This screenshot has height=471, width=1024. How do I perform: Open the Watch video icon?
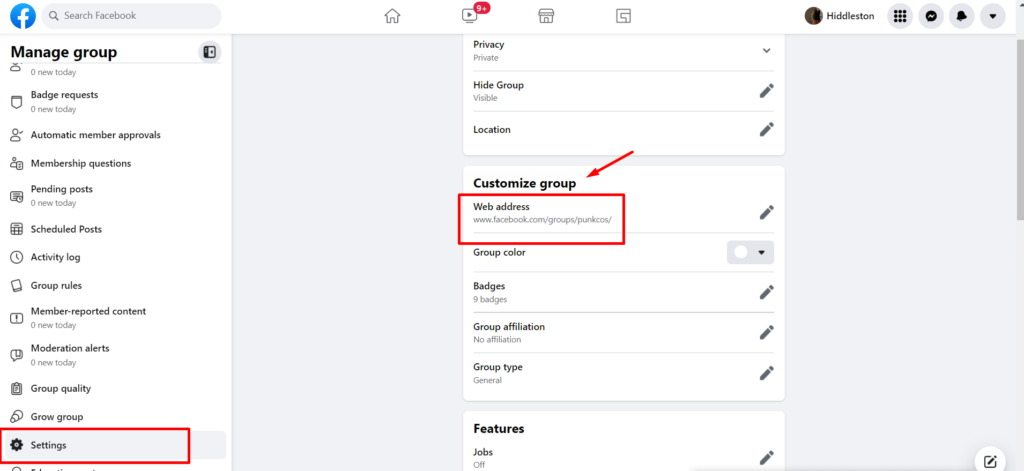pyautogui.click(x=470, y=16)
